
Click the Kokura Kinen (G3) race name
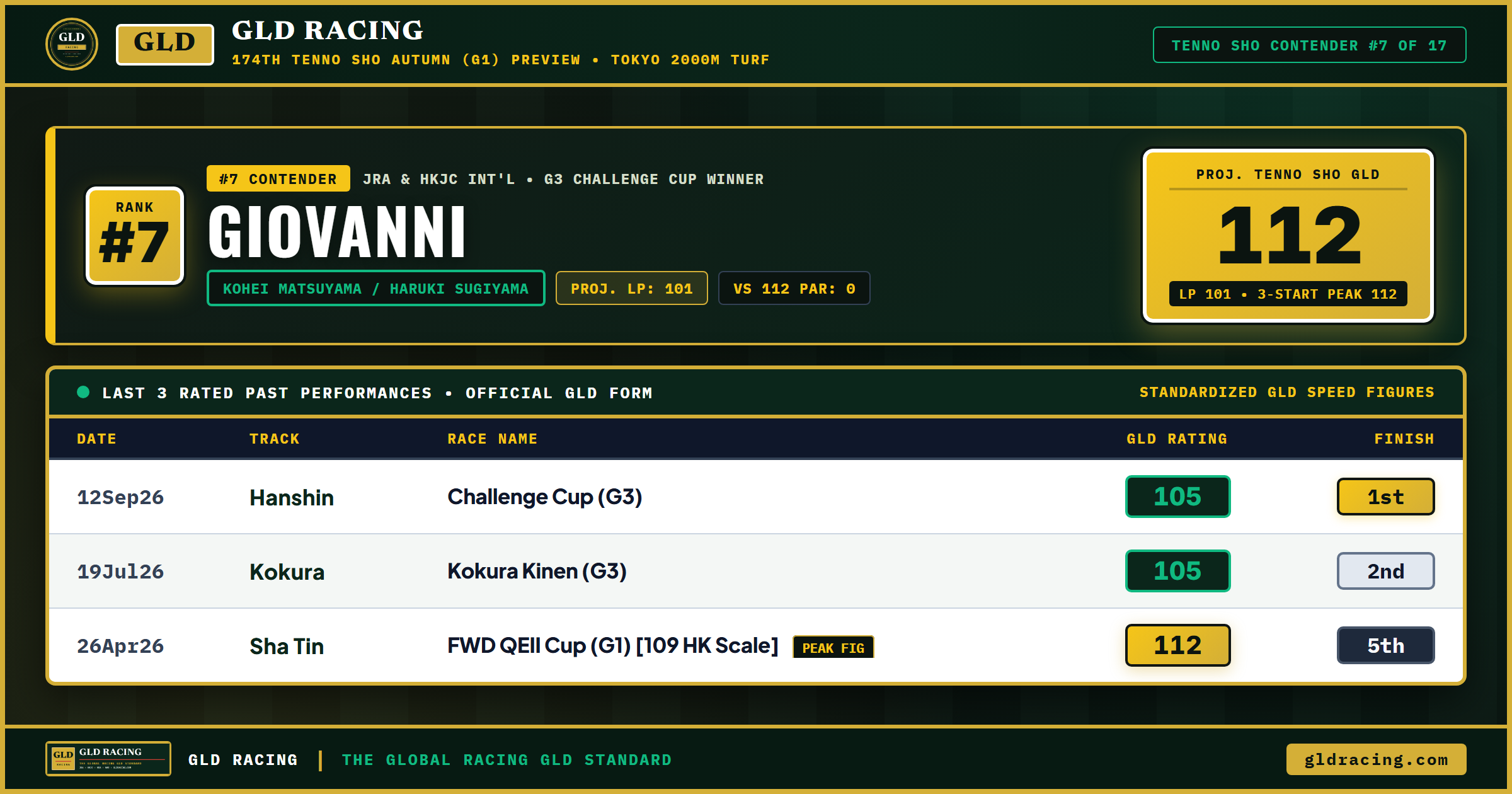537,572
